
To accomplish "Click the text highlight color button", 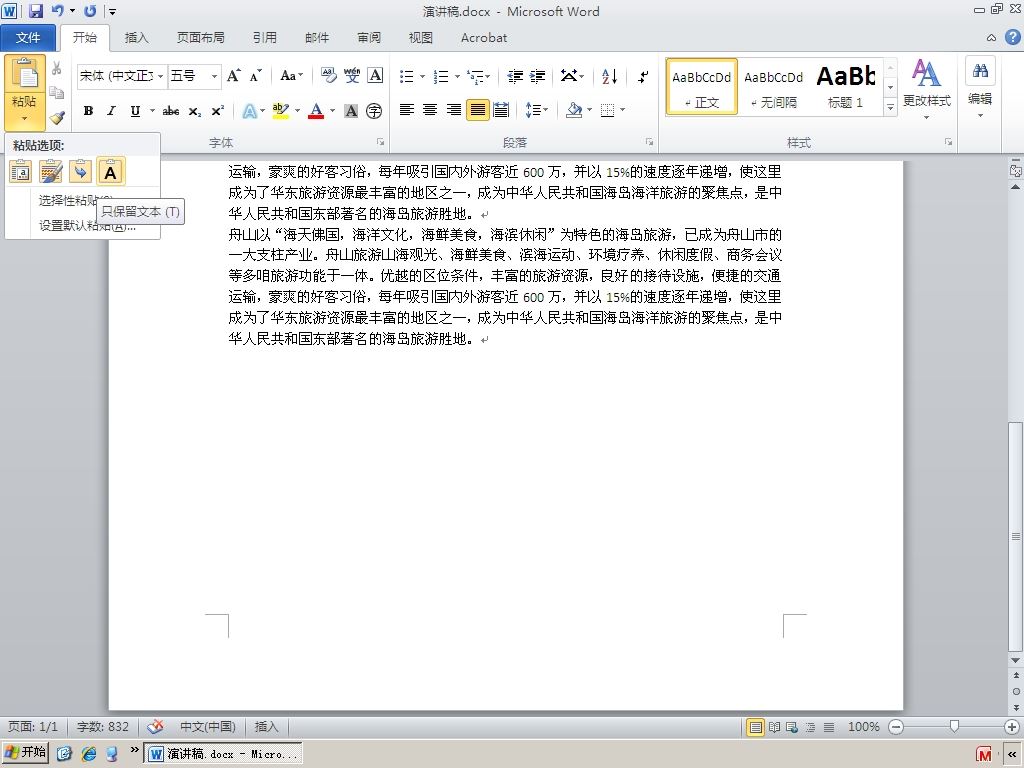I will (x=281, y=111).
